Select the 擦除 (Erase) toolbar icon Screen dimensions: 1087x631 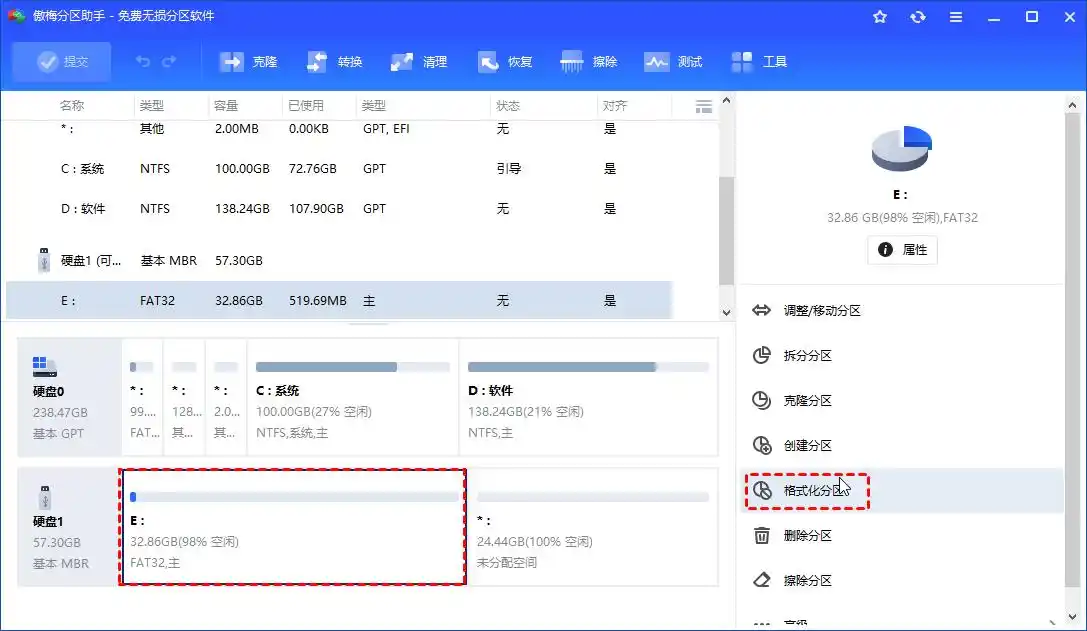coord(590,61)
